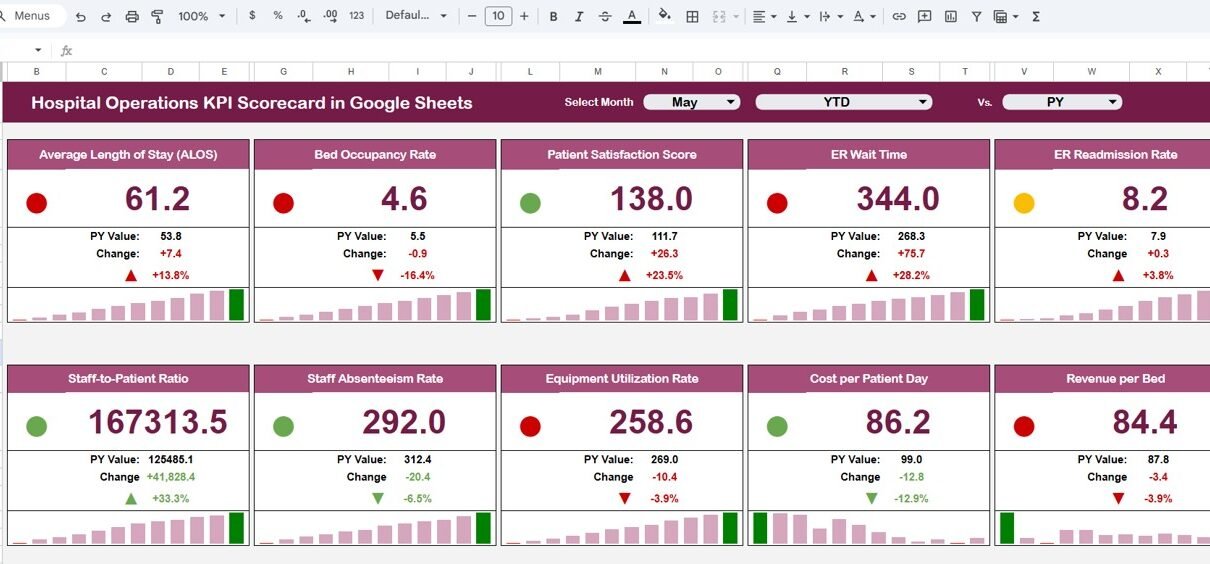Viewport: 1210px width, 564px height.
Task: Select the Paint format tool
Action: [x=157, y=16]
